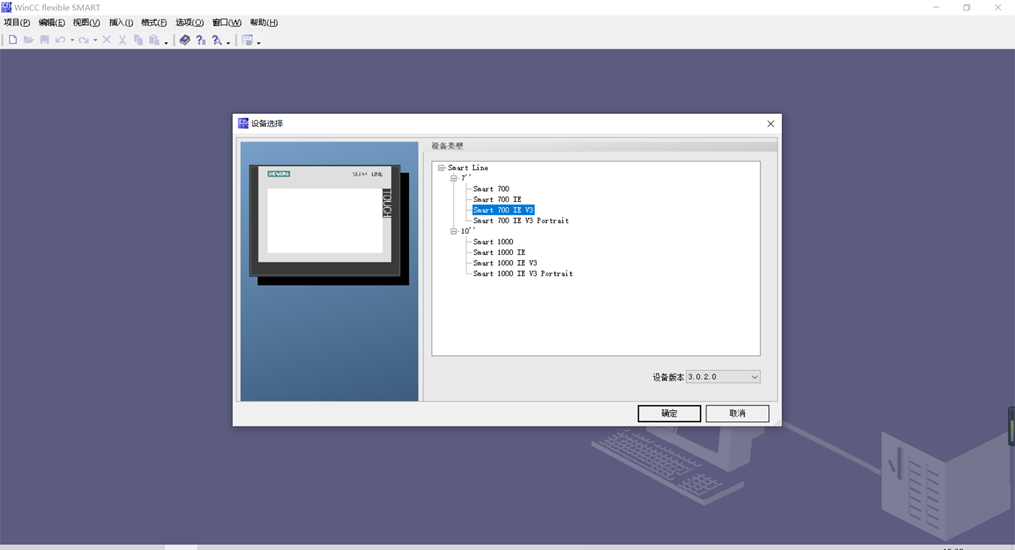Screen dimensions: 1015x550
Task: Click the 设备类型 section header
Action: [447, 146]
